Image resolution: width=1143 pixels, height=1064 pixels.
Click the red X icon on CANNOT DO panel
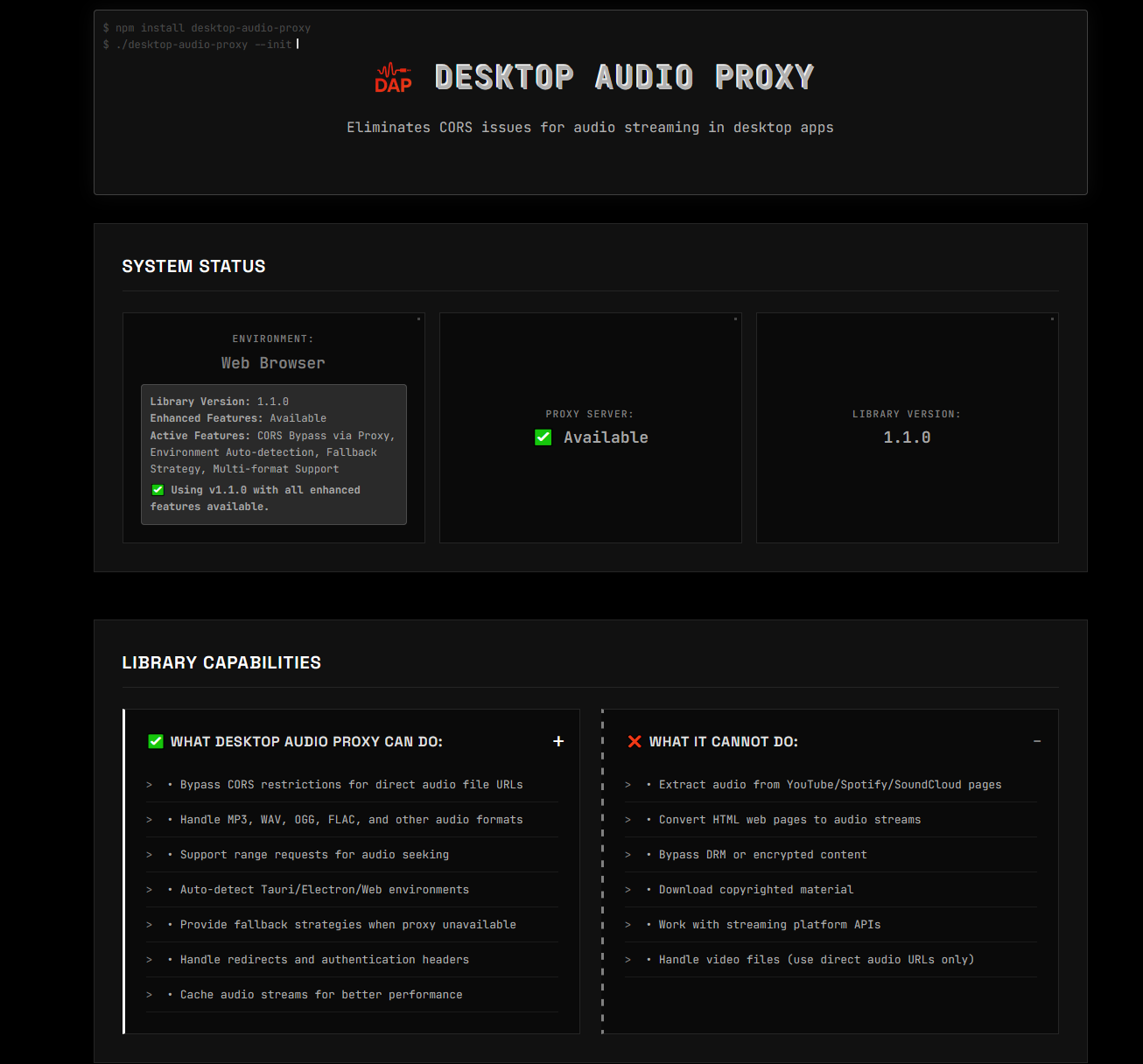tap(634, 741)
